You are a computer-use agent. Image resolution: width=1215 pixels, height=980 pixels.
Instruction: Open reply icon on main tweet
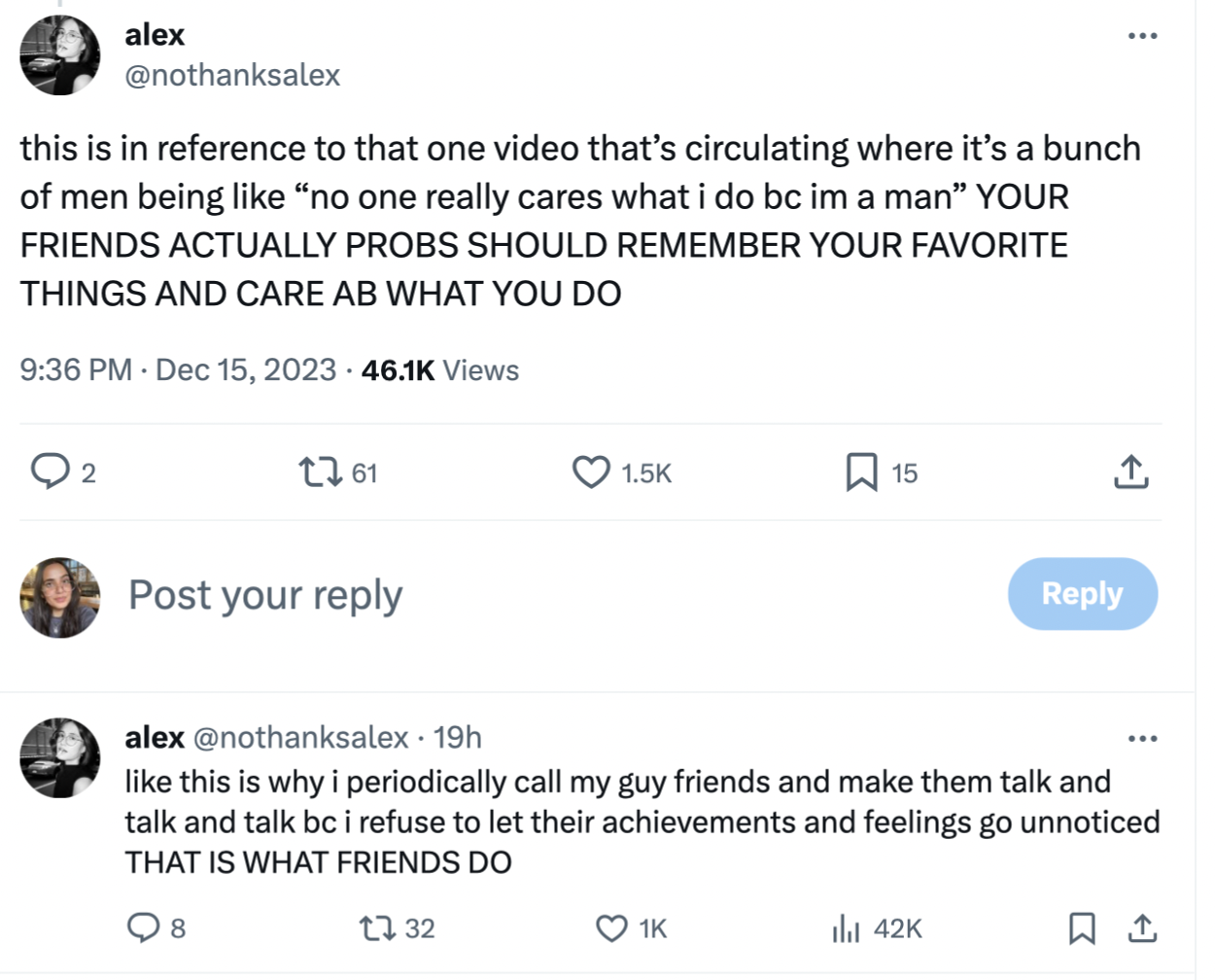pyautogui.click(x=50, y=472)
